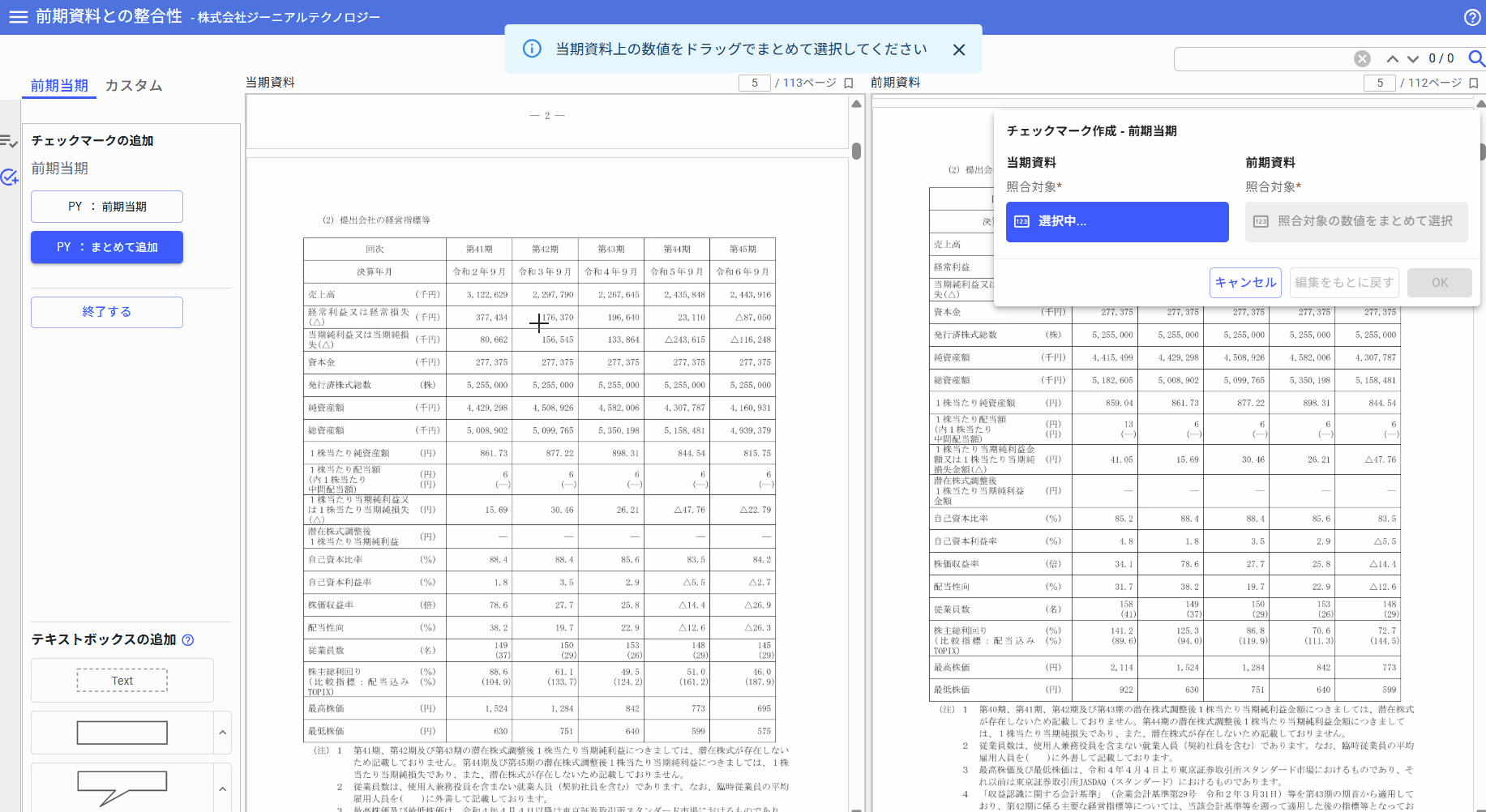Screen dimensions: 1486x812
Task: Click the current document scrollbar thumb
Action: (x=856, y=152)
